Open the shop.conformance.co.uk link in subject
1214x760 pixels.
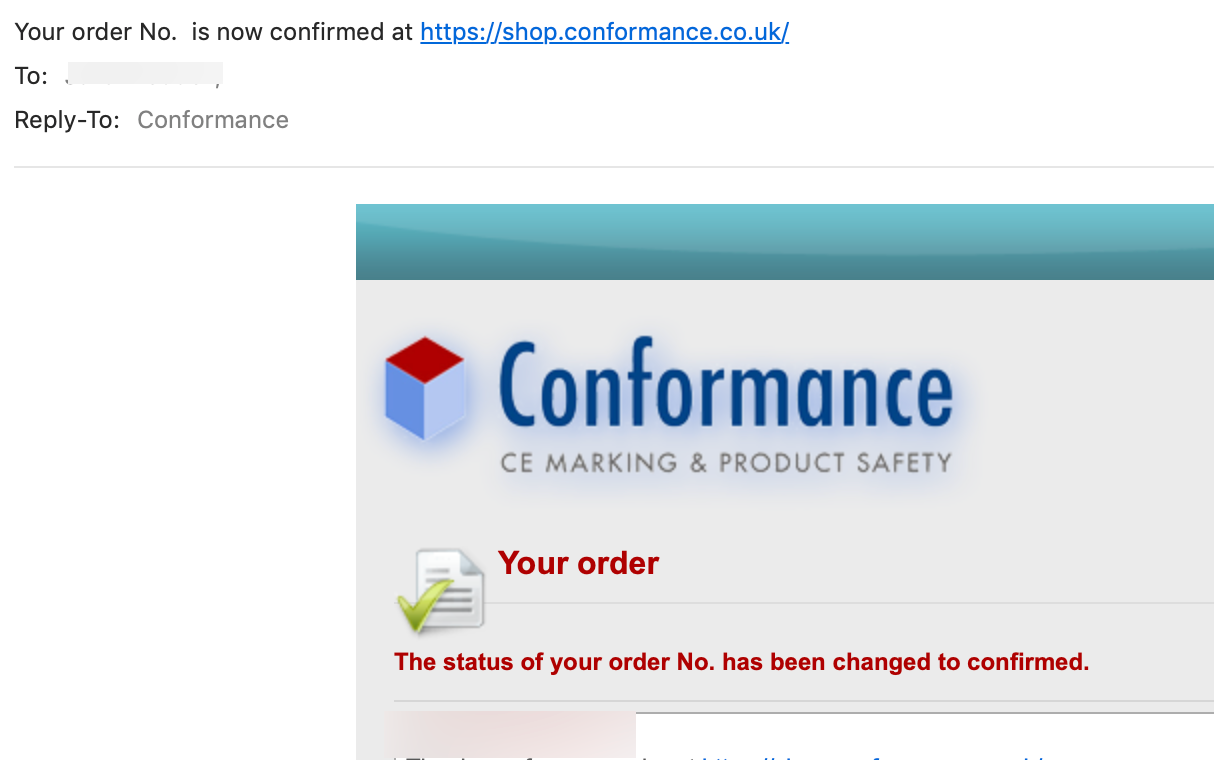(604, 32)
